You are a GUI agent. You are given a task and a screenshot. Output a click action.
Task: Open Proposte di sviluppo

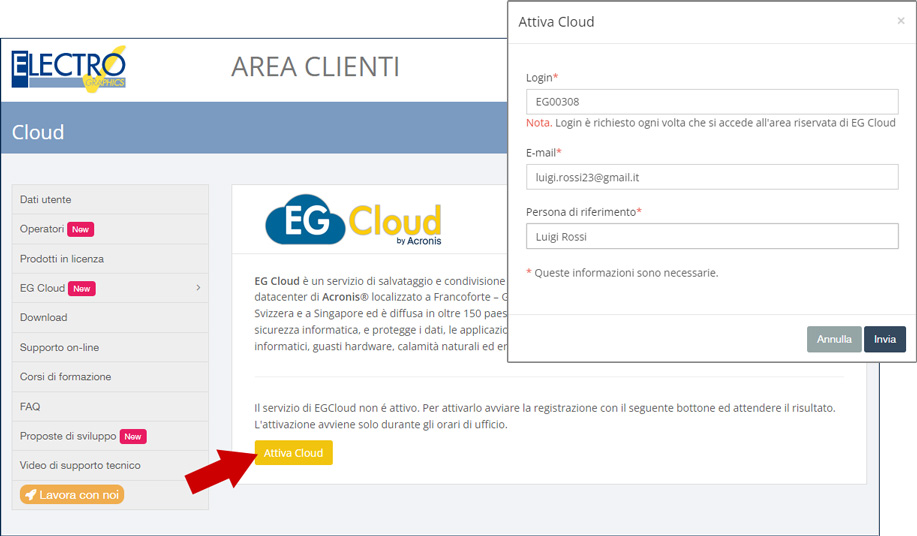coord(110,436)
